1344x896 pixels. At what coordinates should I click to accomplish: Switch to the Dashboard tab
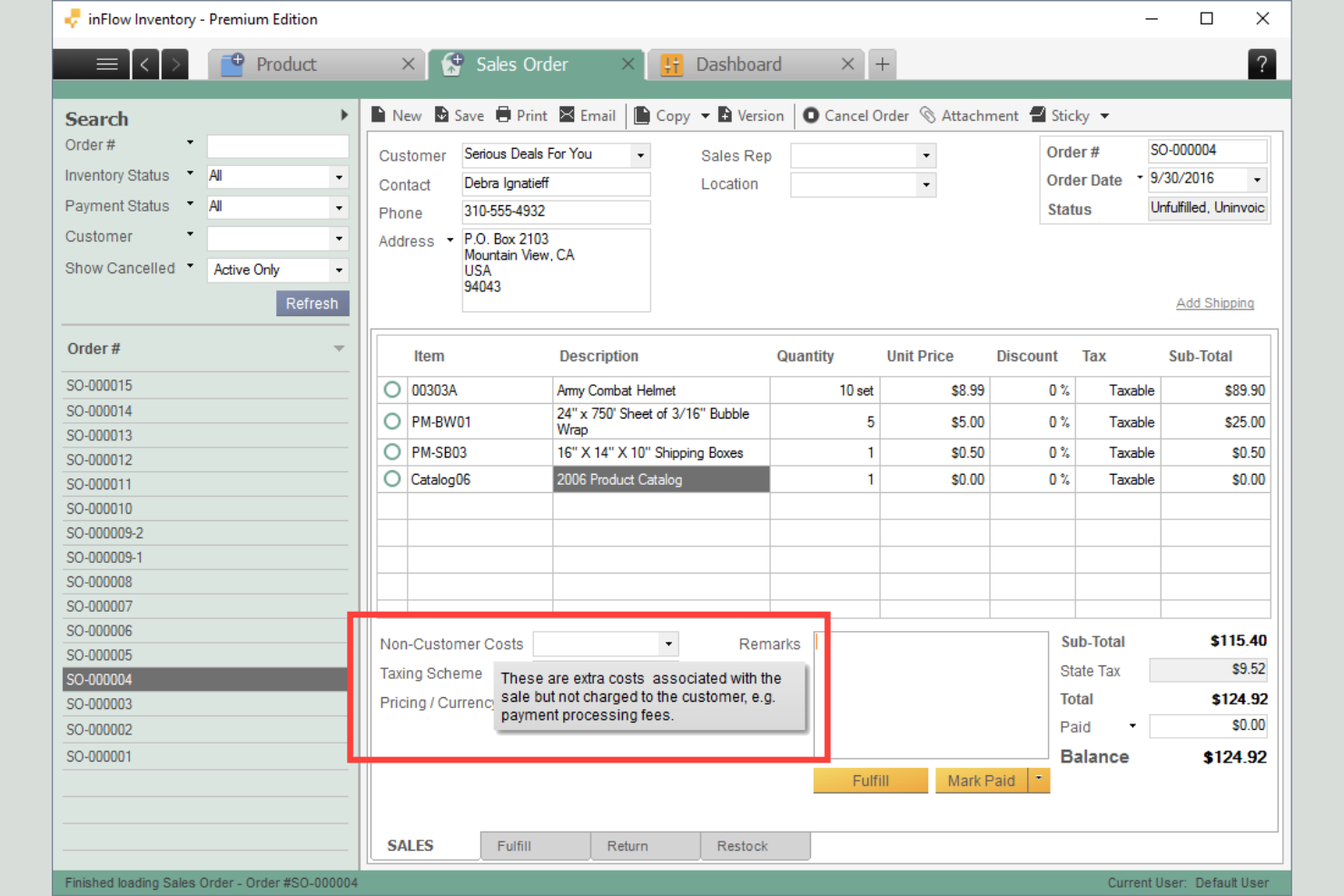click(738, 64)
